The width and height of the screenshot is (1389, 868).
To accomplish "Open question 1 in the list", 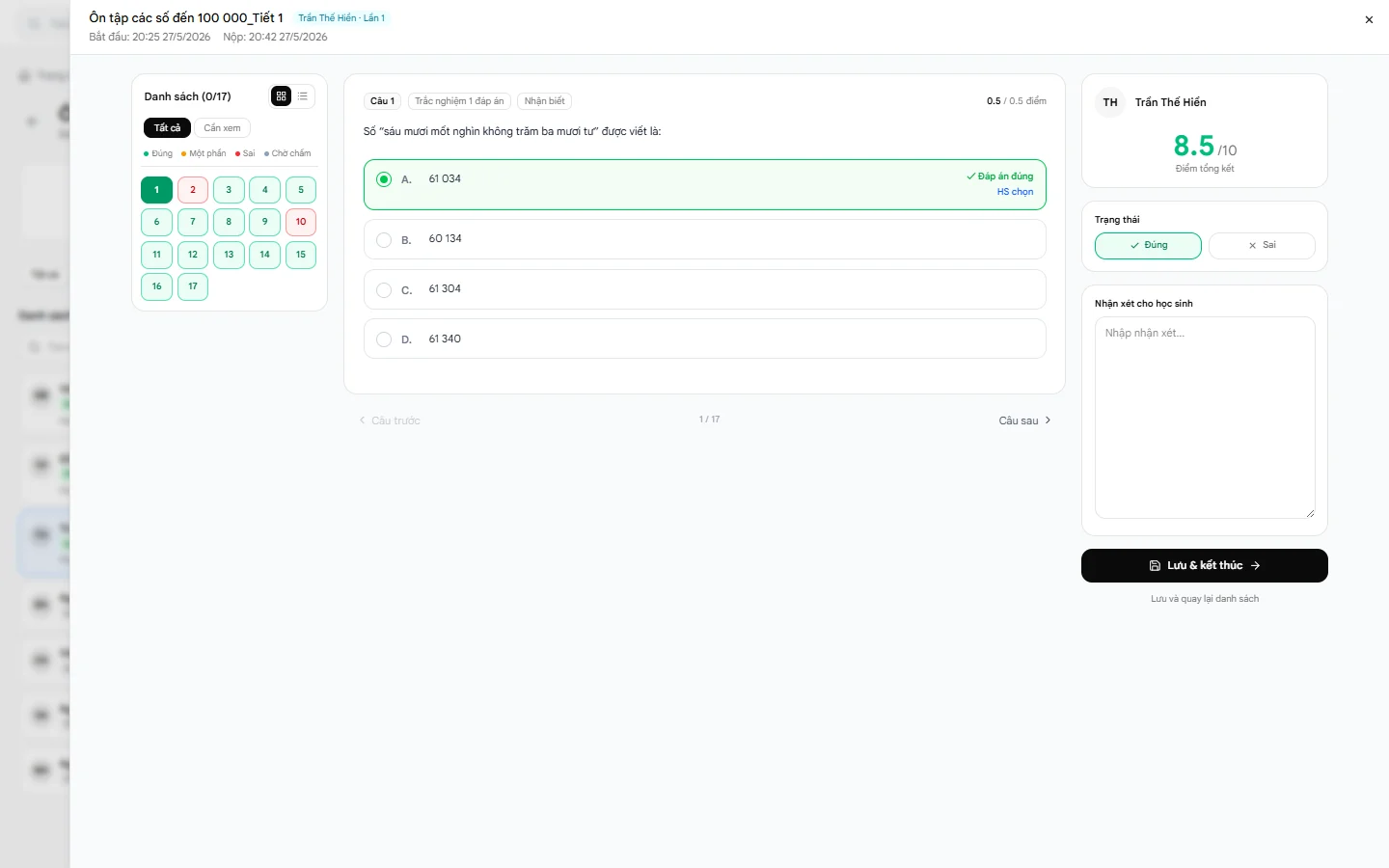I will (x=156, y=190).
